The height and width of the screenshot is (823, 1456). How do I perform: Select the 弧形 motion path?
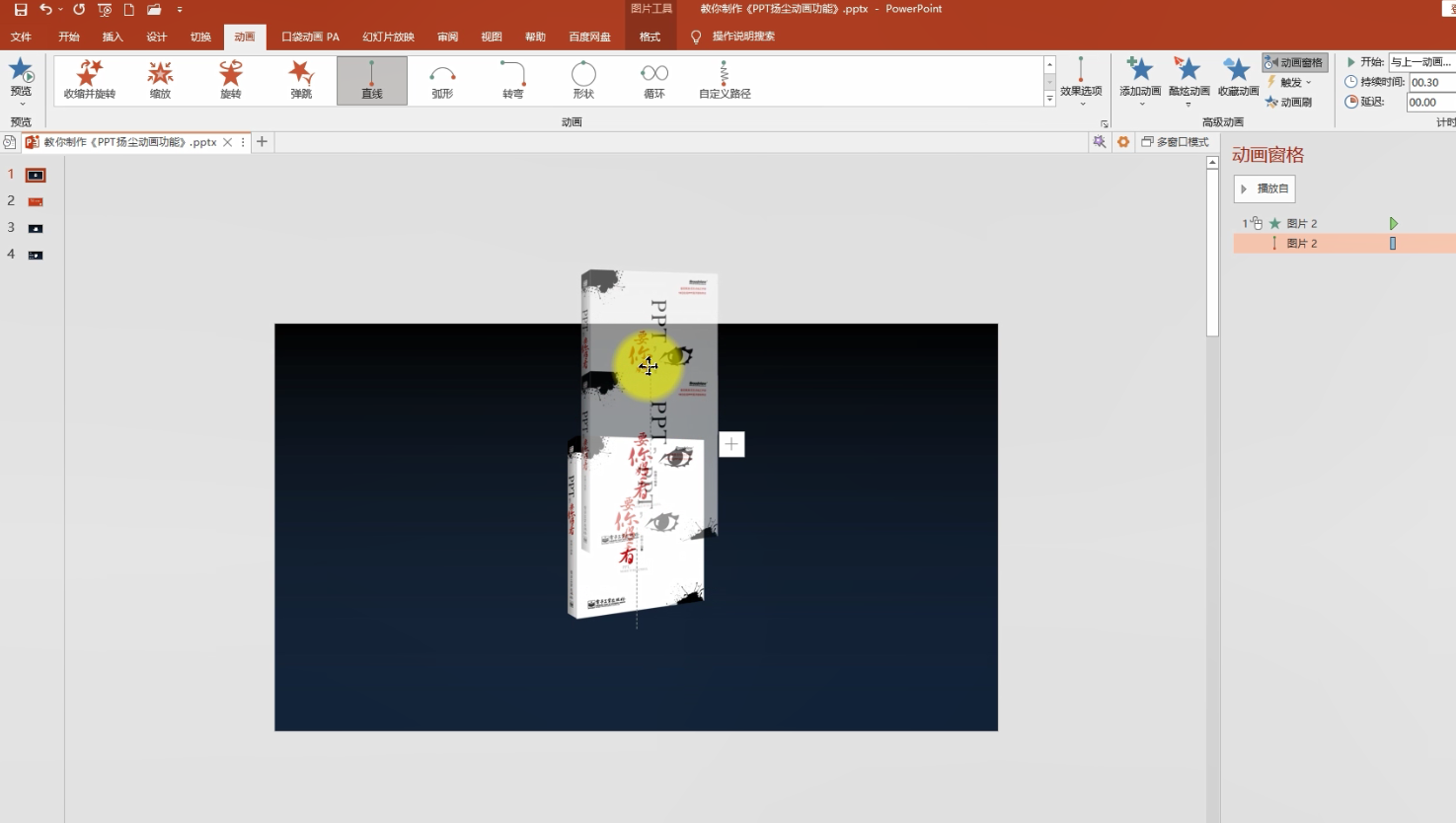(x=442, y=80)
